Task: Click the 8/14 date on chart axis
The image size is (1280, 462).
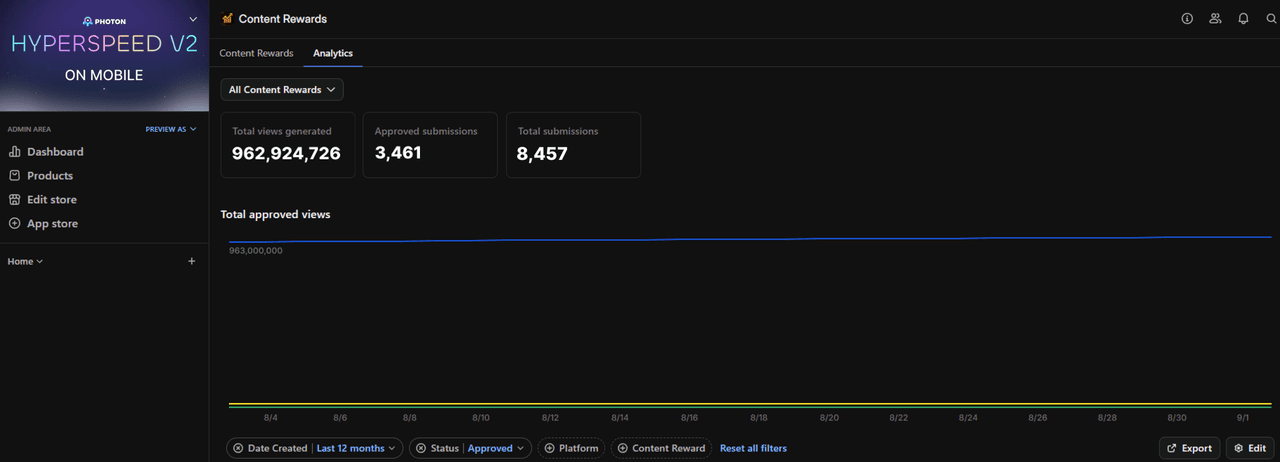Action: click(x=619, y=418)
